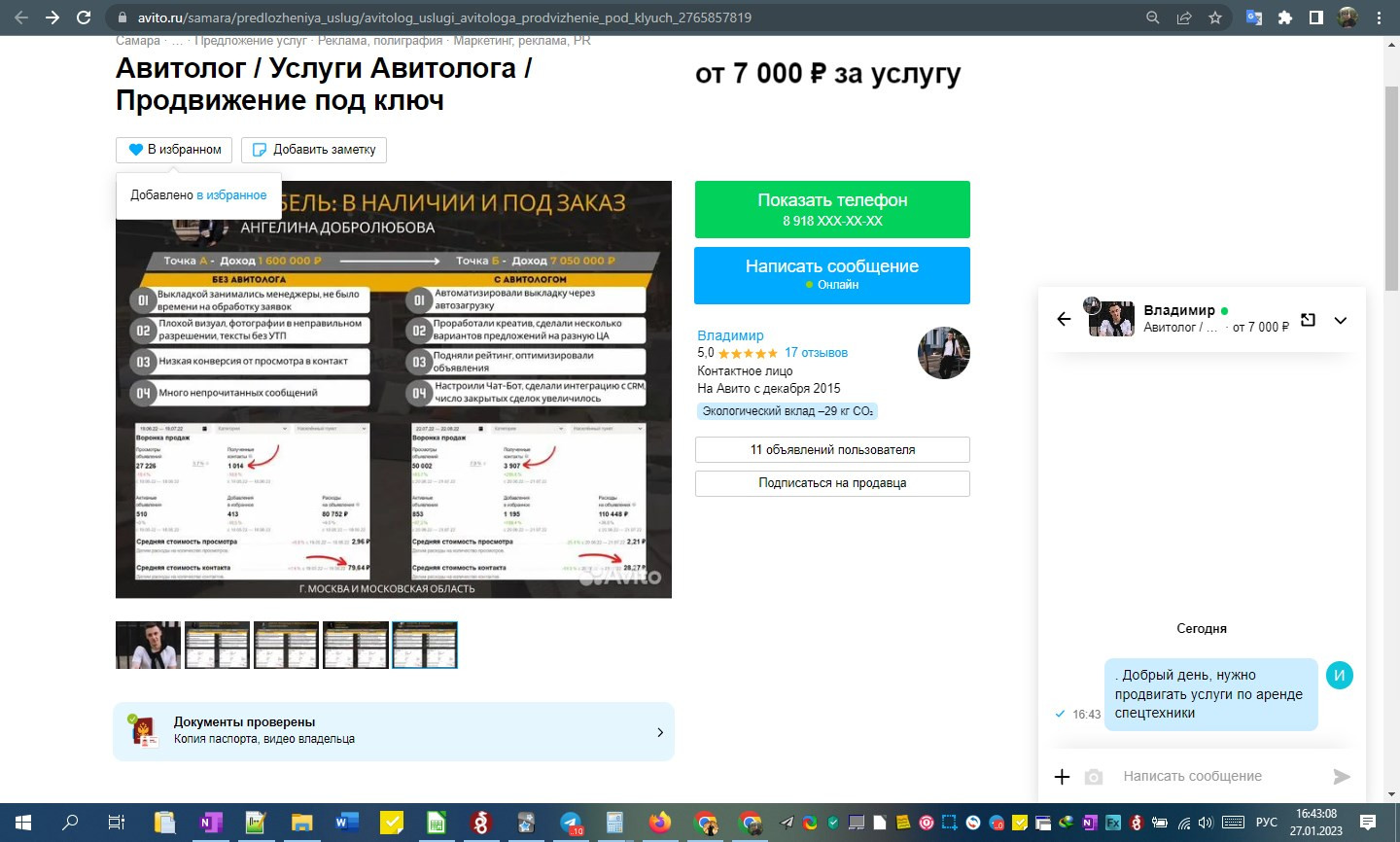Click the address bar URL
The image size is (1400, 842).
[x=442, y=18]
